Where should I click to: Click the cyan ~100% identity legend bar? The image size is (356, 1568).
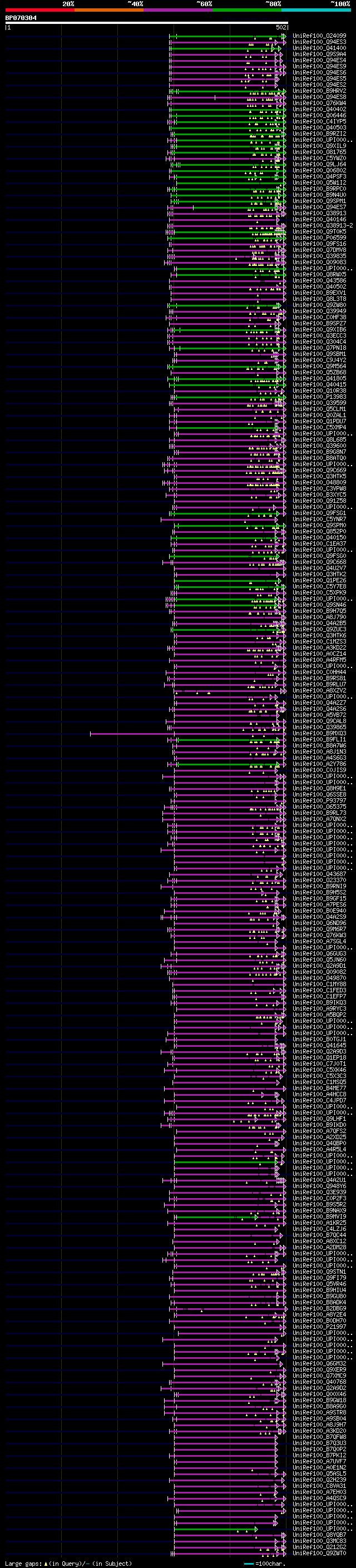click(x=316, y=10)
